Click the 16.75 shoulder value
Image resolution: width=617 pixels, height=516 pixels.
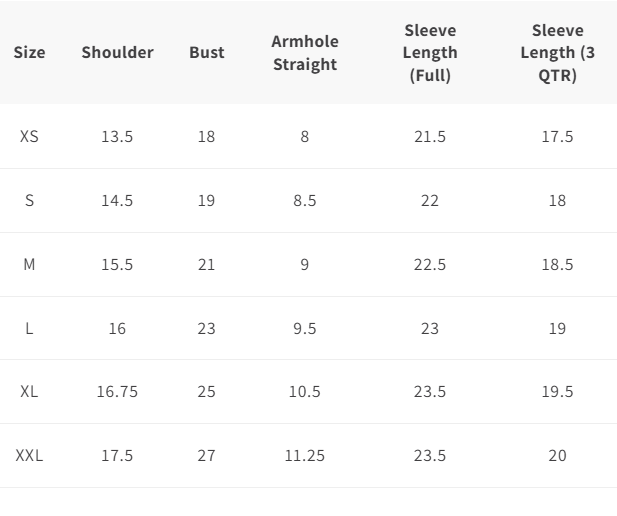pos(117,392)
